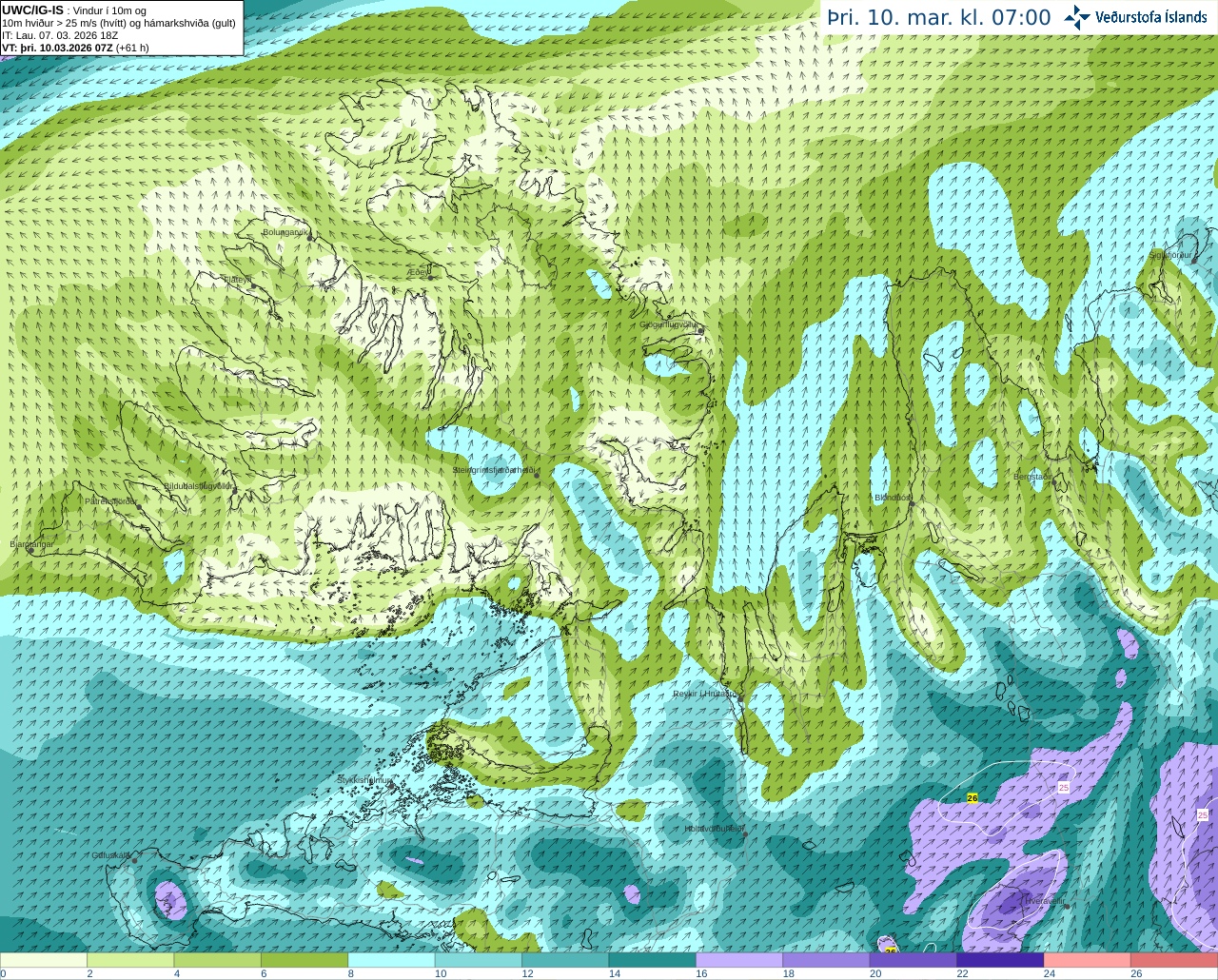Click the forecast time 'Þri. 10. mar. kl. 07:00'
The width and height of the screenshot is (1218, 980).
(x=938, y=18)
